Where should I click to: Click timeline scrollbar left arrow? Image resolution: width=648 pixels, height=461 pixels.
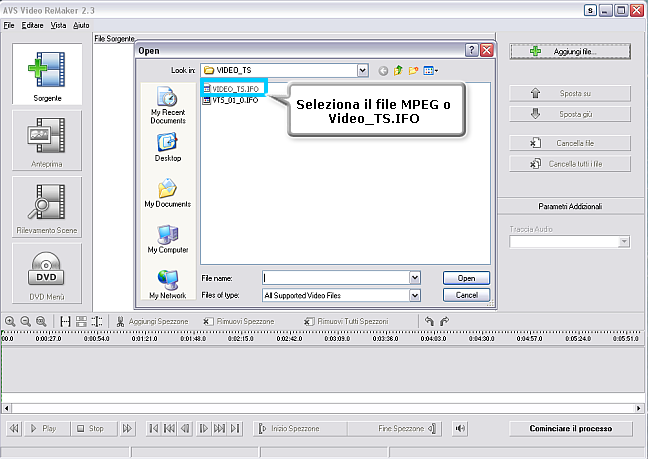tap(6, 408)
